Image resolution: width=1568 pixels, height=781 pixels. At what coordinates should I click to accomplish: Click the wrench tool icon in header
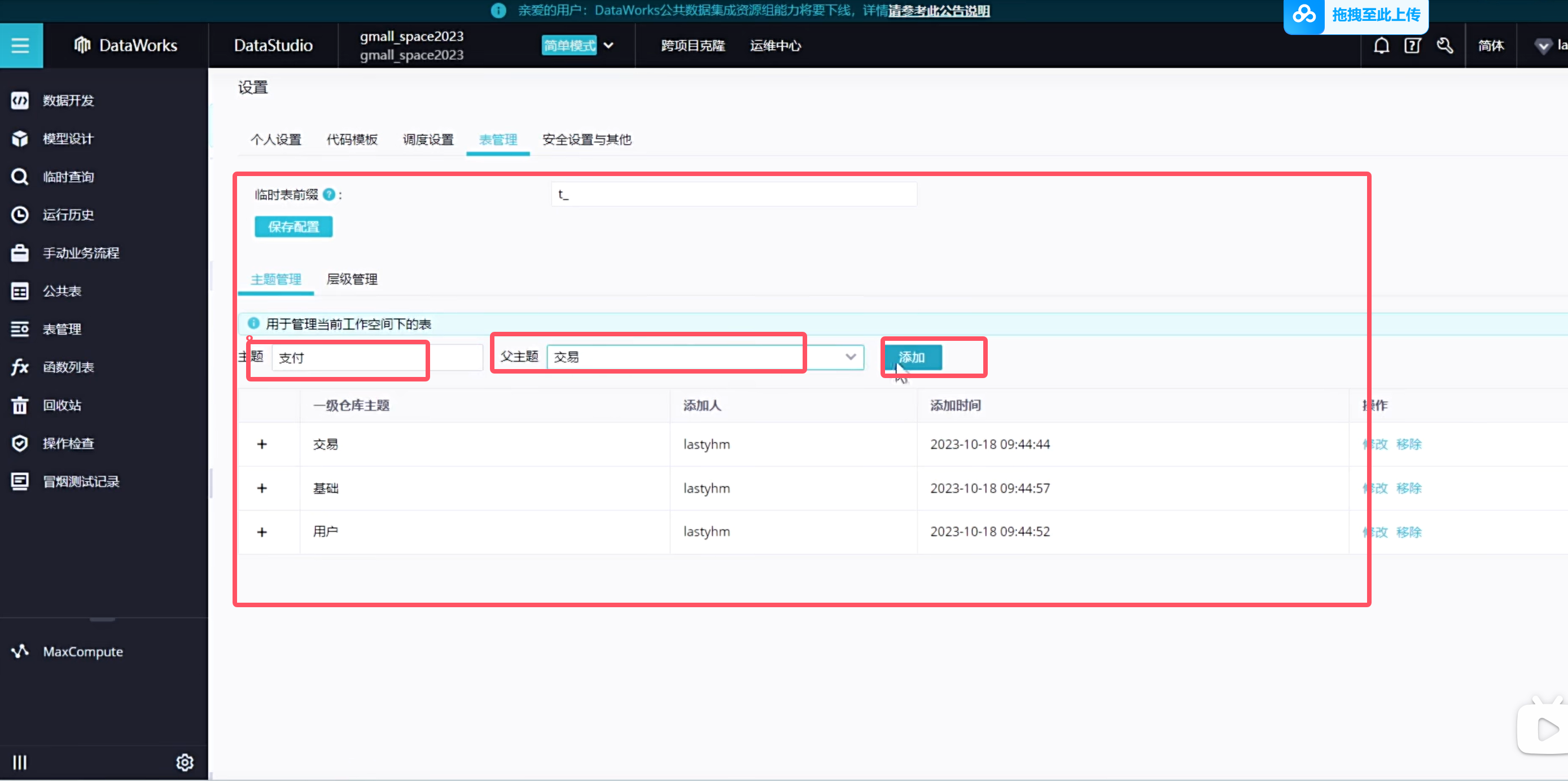pyautogui.click(x=1444, y=46)
